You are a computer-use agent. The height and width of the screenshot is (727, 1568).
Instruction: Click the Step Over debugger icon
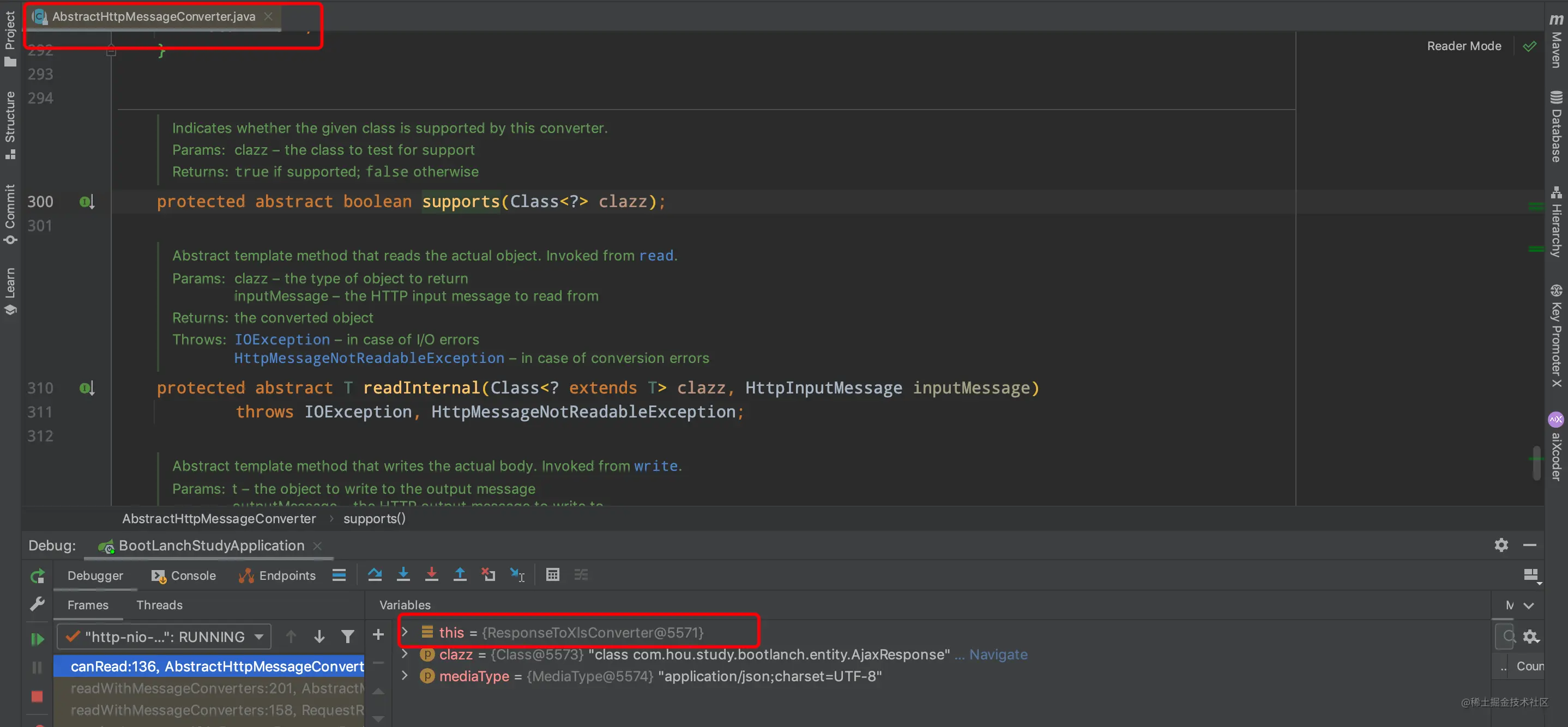pos(375,574)
